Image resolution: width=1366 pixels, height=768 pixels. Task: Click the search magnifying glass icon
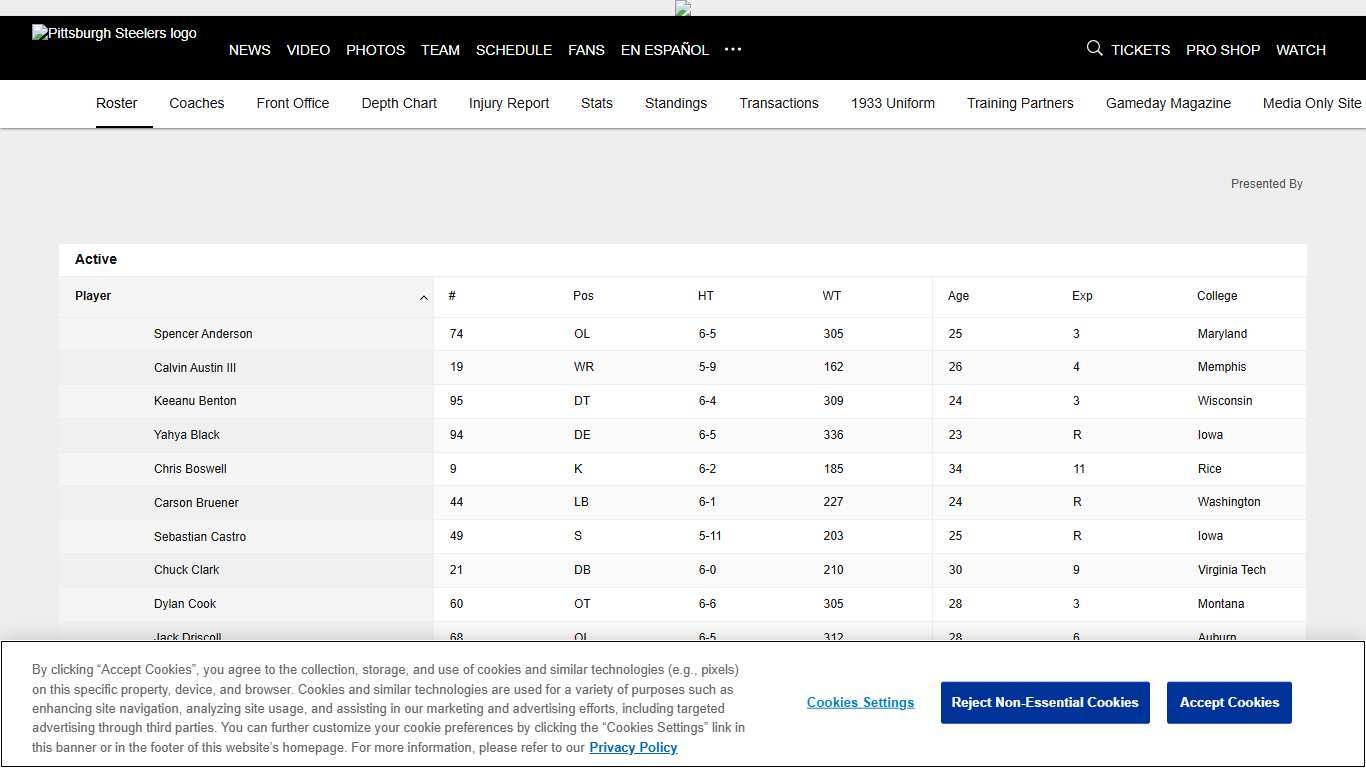point(1094,48)
